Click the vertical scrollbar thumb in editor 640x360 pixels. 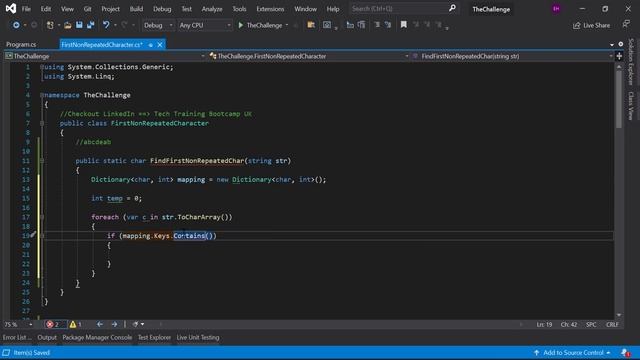coord(619,99)
